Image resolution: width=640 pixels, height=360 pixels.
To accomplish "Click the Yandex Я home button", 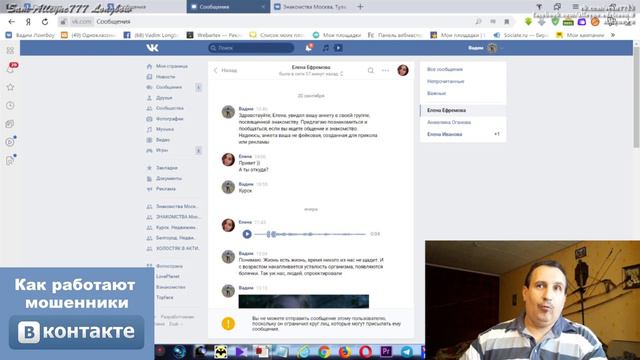I will click(28, 22).
